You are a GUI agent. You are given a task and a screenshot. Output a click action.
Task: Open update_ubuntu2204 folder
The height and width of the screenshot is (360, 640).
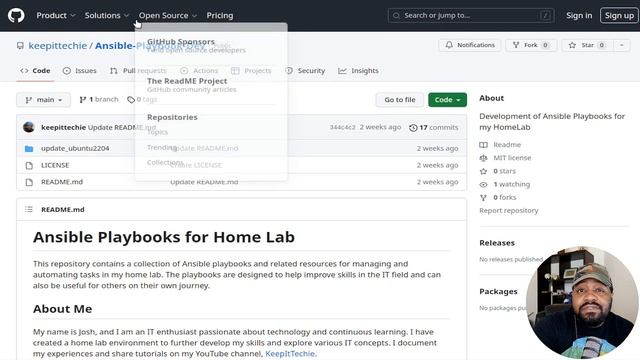pyautogui.click(x=75, y=148)
